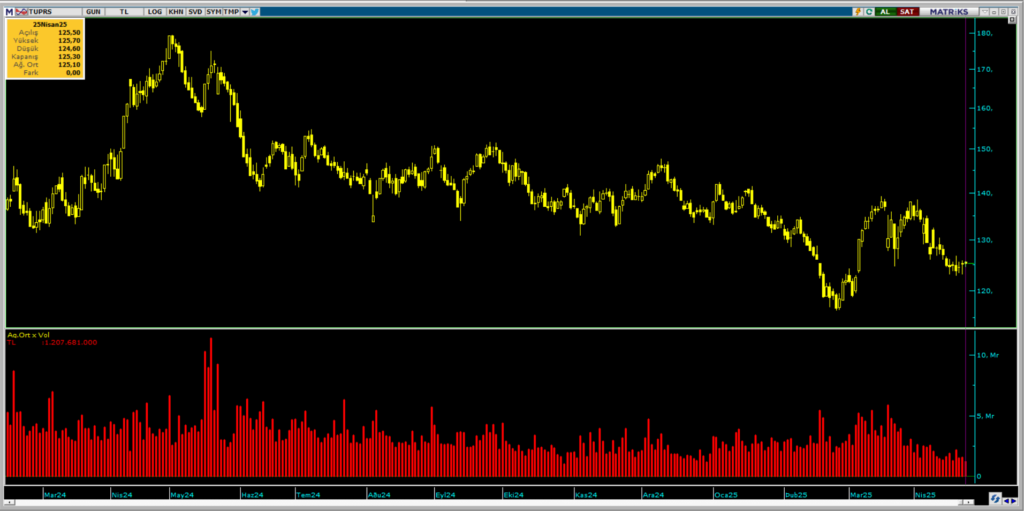Click the Twitter bird icon
The width and height of the screenshot is (1024, 511).
point(255,12)
